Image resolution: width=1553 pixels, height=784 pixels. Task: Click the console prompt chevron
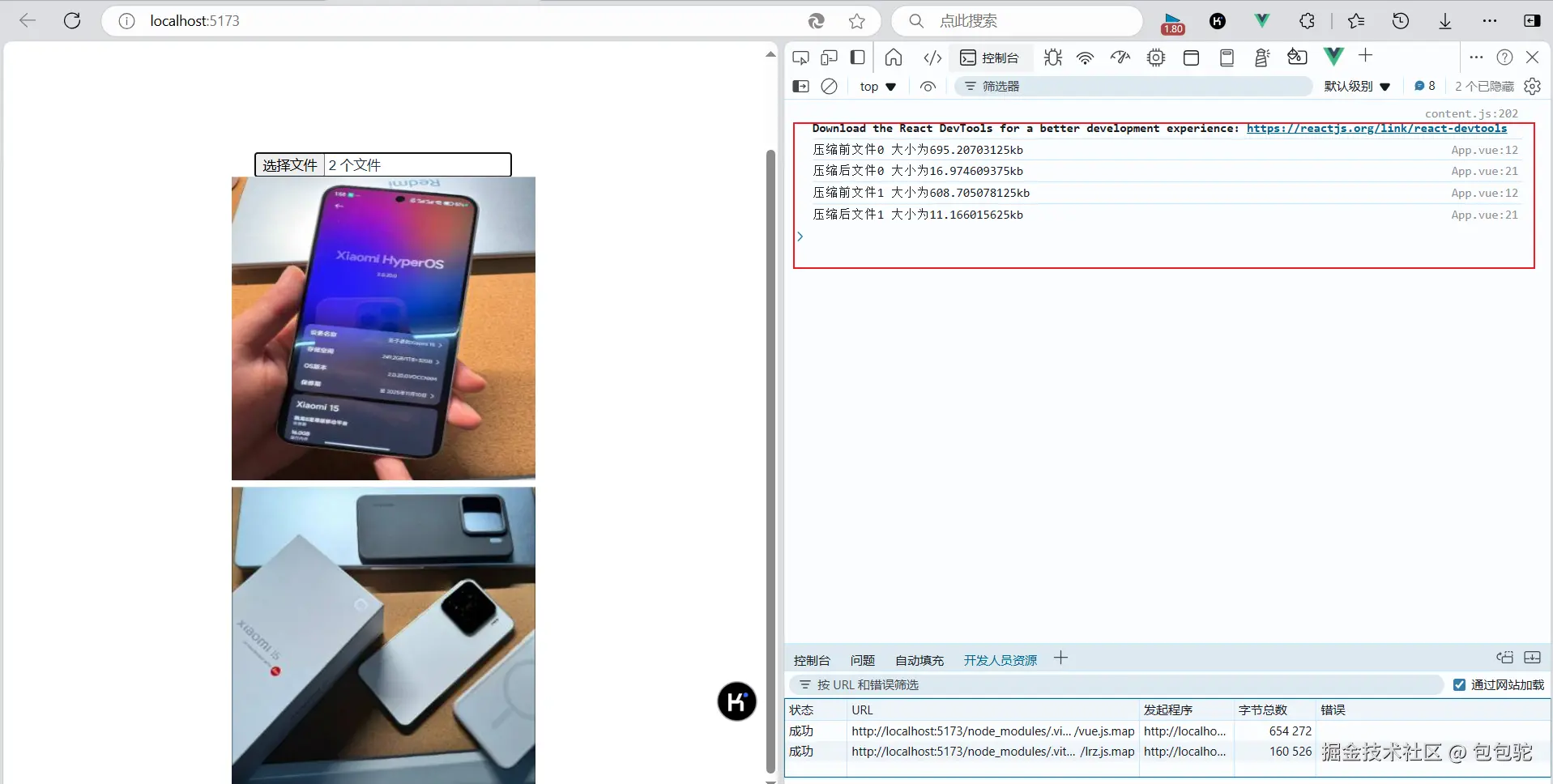click(x=800, y=236)
